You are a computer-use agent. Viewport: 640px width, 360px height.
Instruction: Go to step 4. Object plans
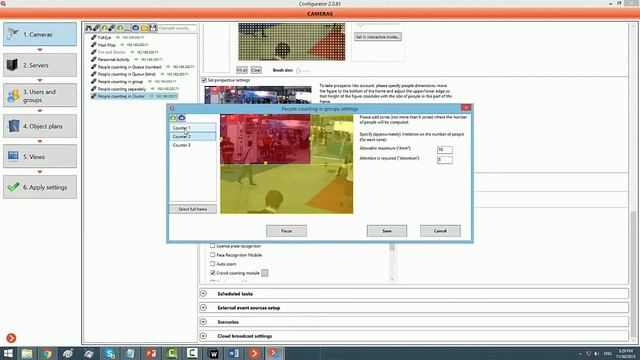(x=40, y=126)
